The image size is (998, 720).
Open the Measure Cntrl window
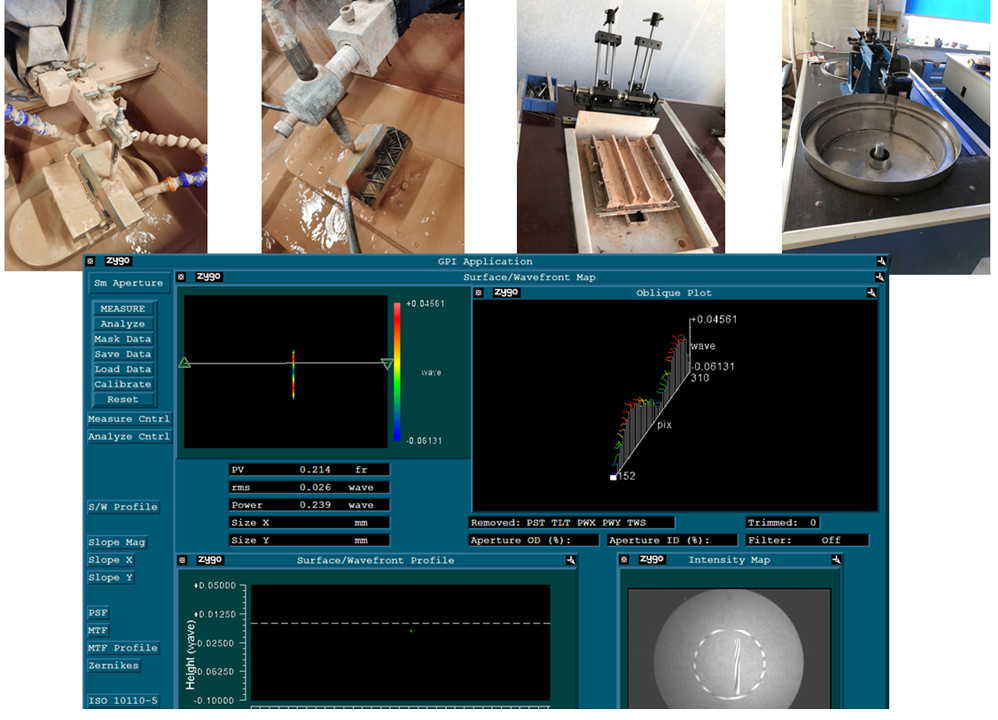pos(129,419)
